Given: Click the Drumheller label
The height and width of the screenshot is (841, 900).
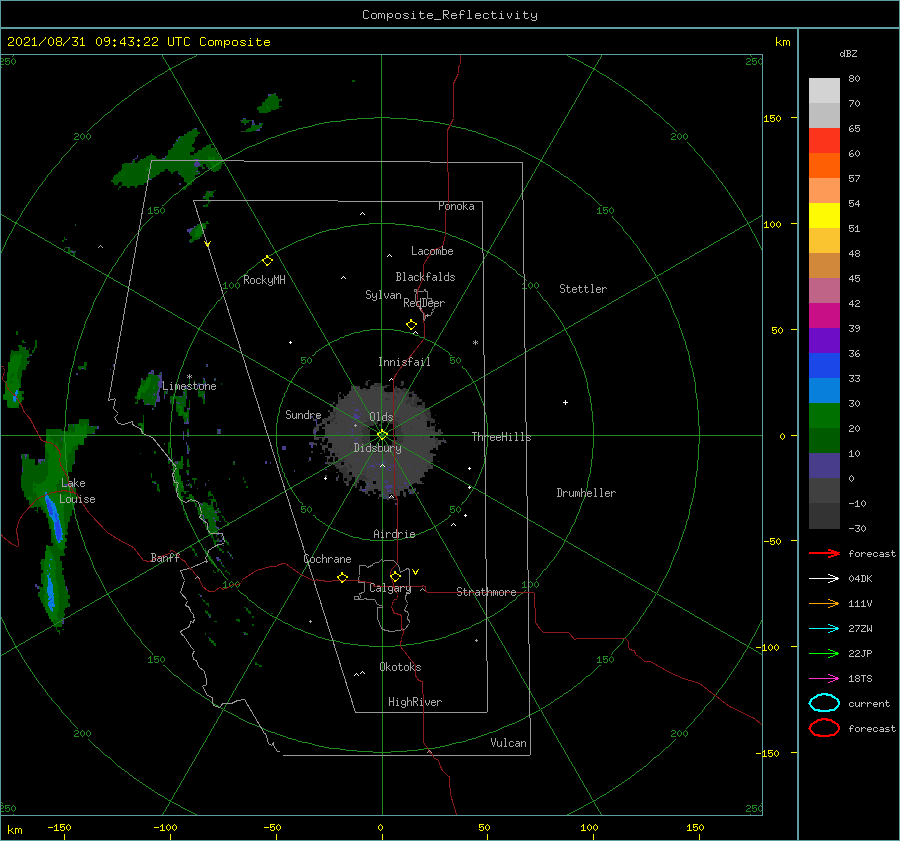Looking at the screenshot, I should click(586, 493).
